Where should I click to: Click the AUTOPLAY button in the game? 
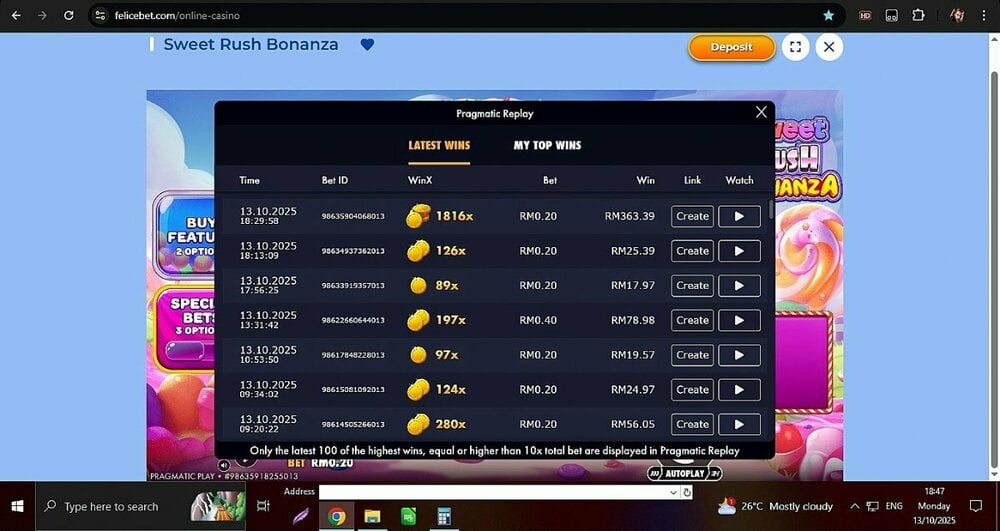(x=685, y=473)
